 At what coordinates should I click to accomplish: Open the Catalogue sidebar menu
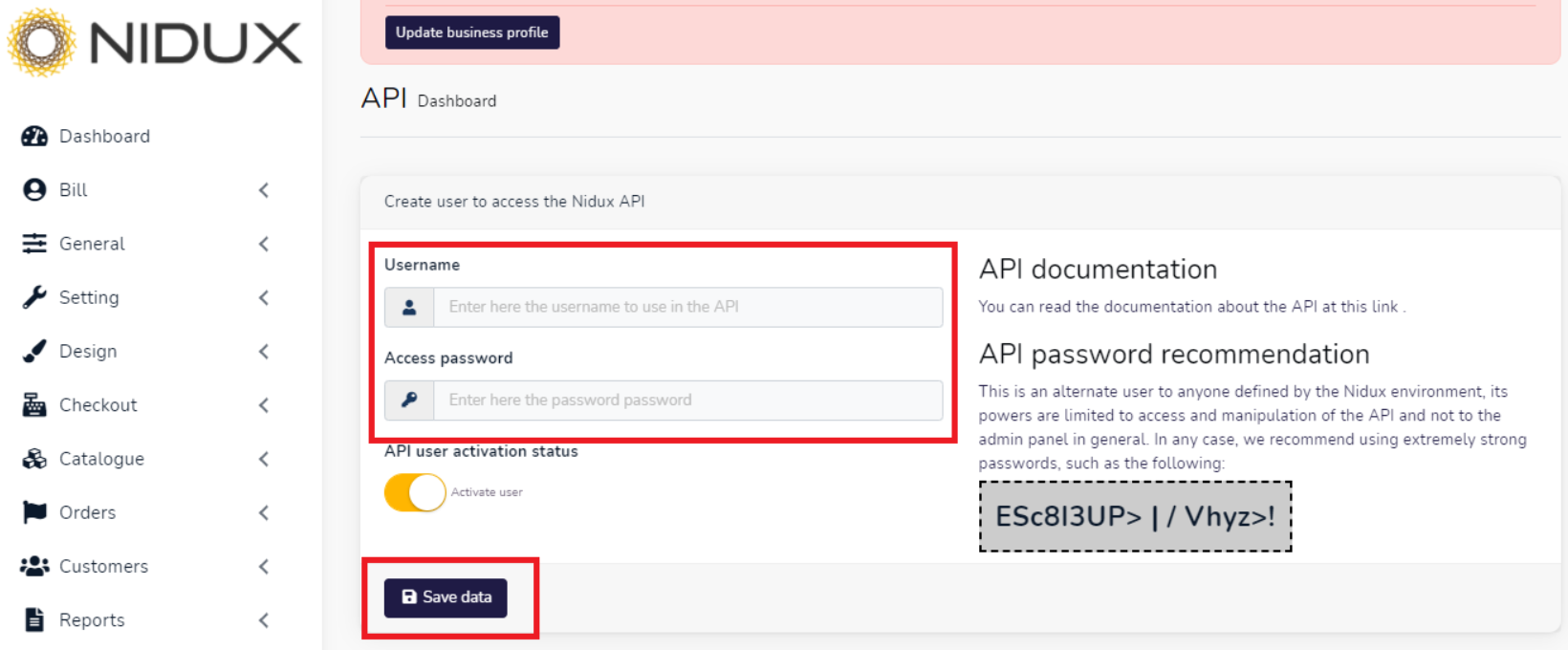[x=101, y=459]
